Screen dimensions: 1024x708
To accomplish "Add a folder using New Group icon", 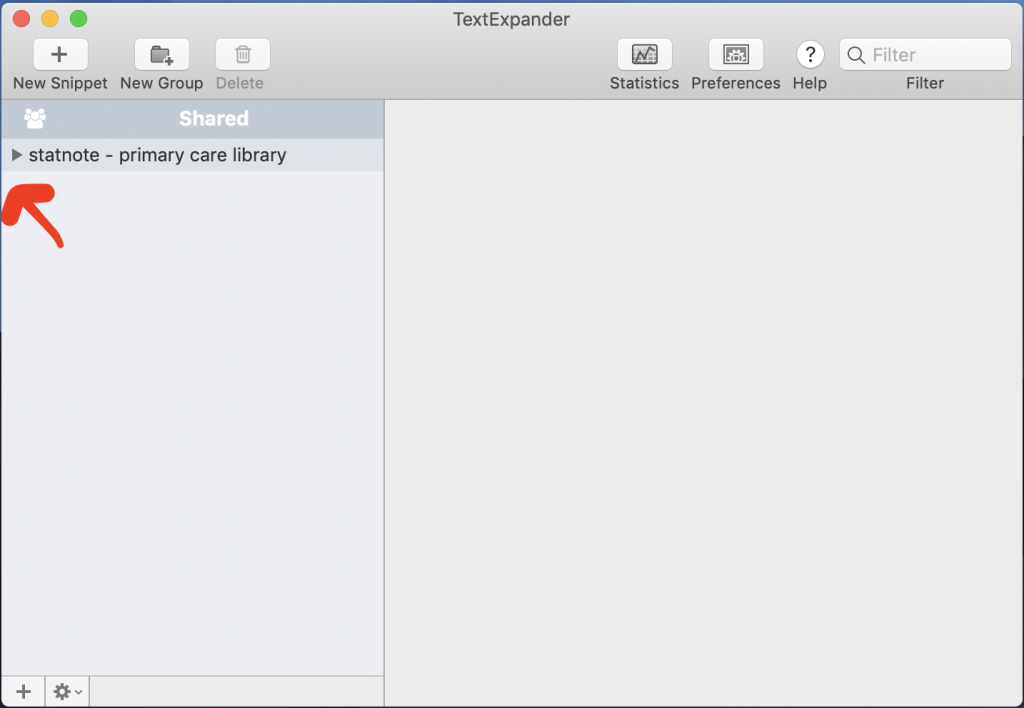I will 161,54.
